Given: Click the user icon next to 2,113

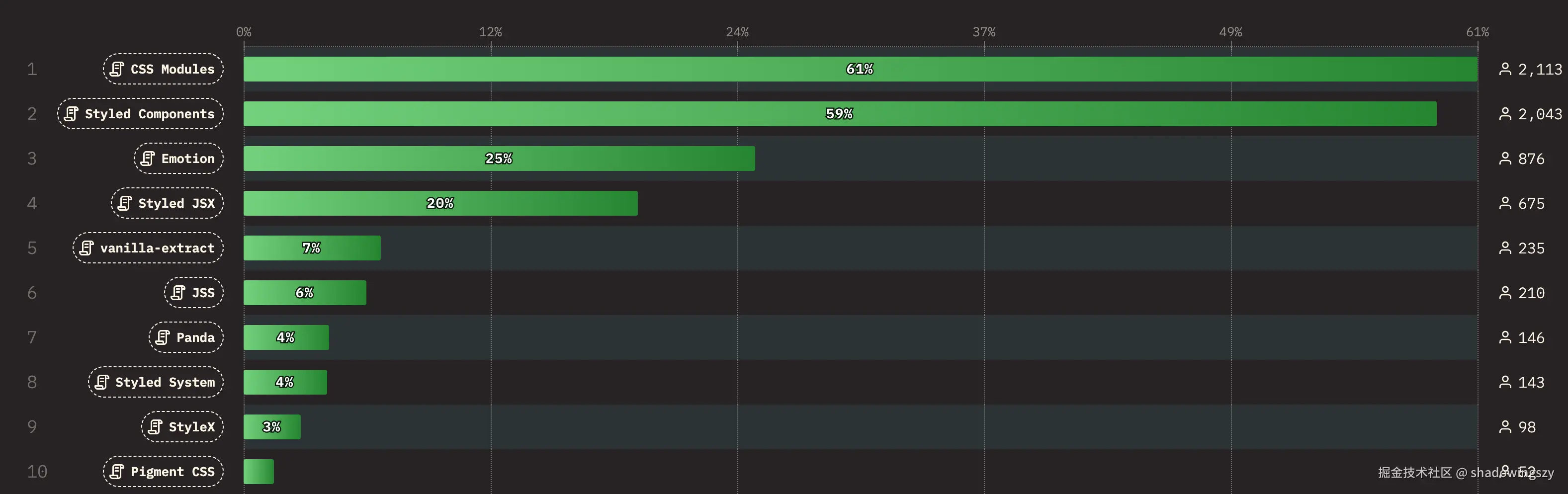Looking at the screenshot, I should (x=1505, y=70).
